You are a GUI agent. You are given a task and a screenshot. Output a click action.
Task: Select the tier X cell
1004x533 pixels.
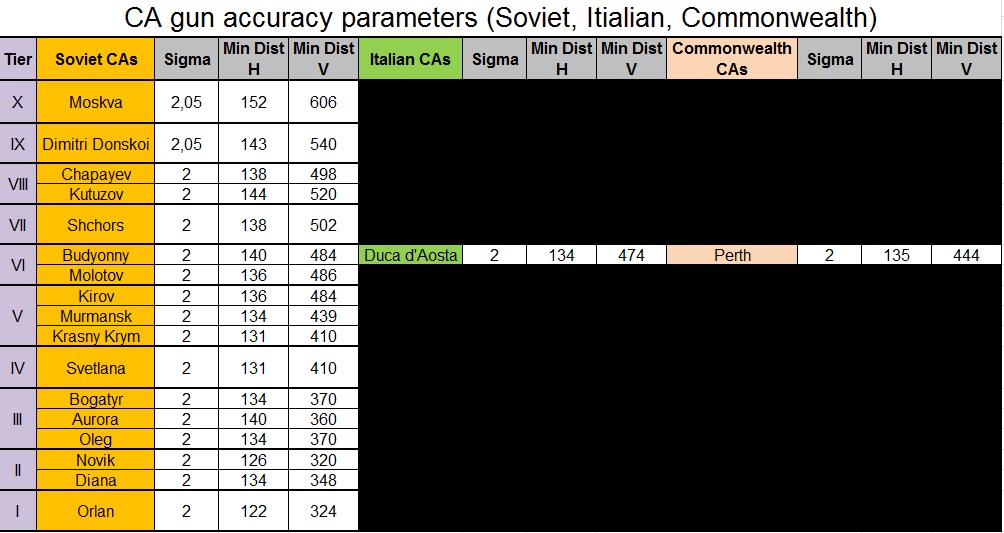pos(18,102)
